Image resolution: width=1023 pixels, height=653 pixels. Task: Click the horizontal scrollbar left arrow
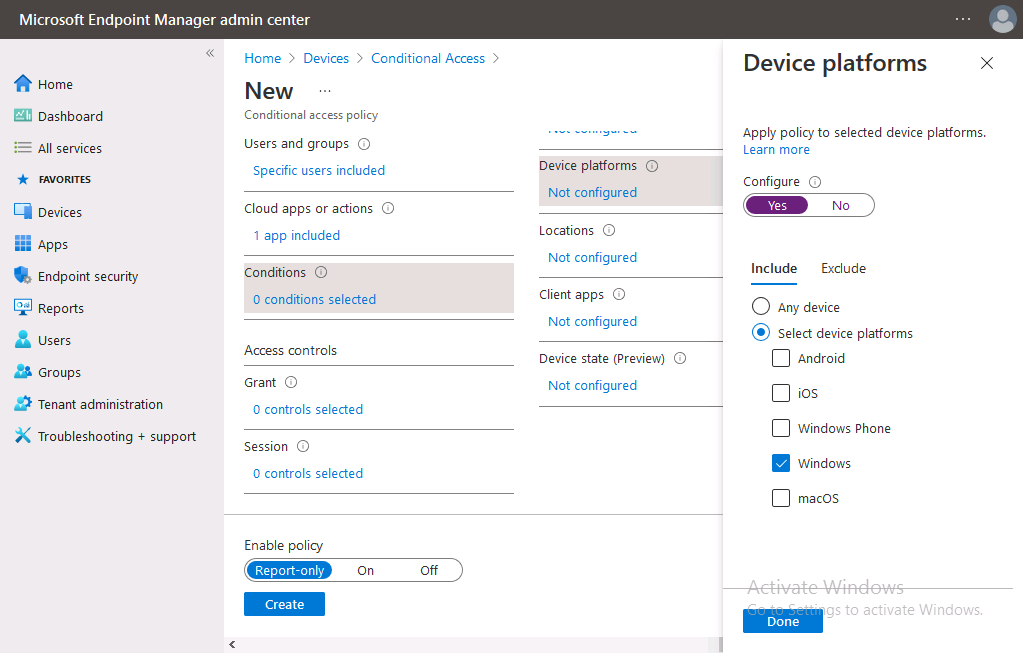pyautogui.click(x=232, y=645)
